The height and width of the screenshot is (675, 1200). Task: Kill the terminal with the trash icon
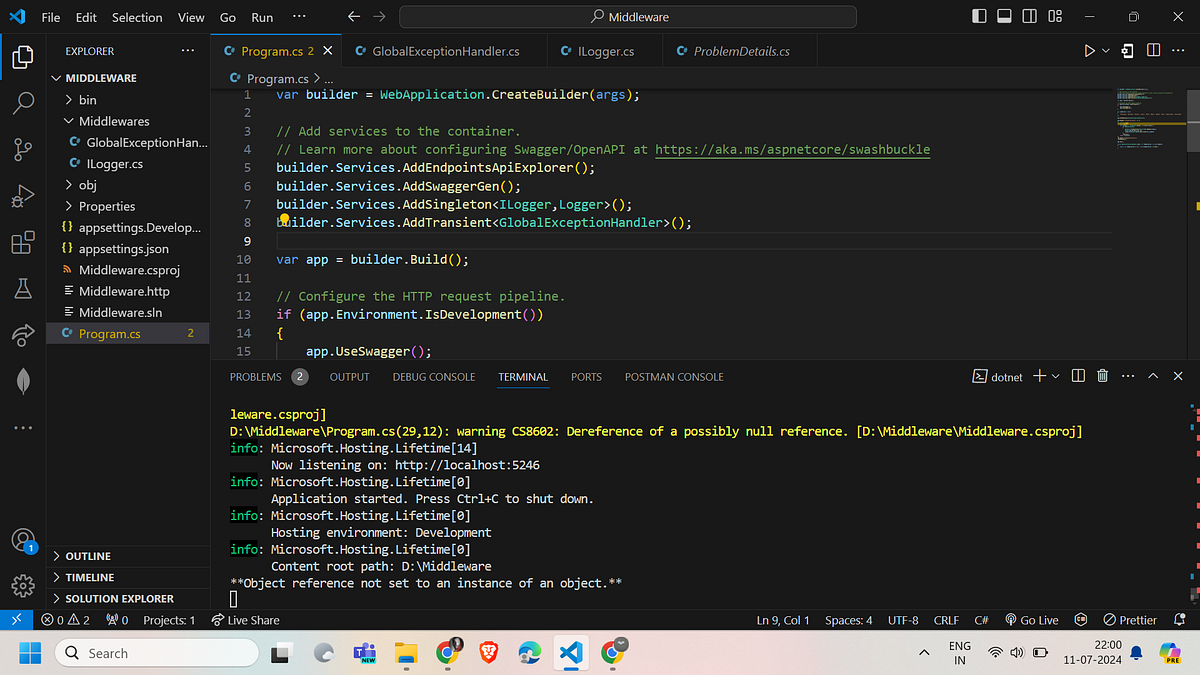coord(1102,375)
